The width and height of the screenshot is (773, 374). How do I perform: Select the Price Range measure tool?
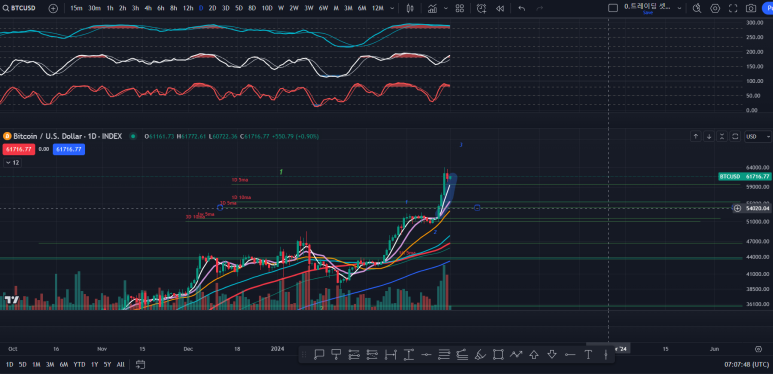pyautogui.click(x=408, y=354)
